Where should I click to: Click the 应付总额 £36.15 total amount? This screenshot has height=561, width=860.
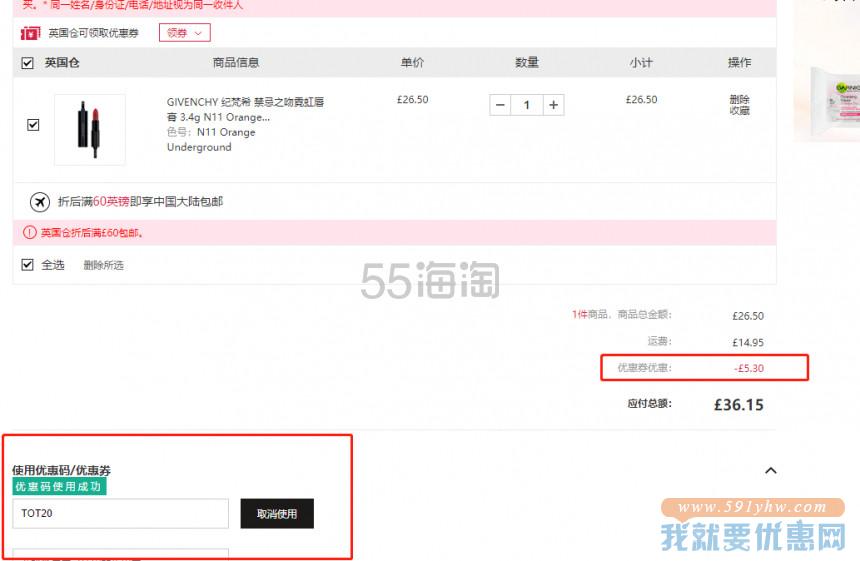[738, 405]
